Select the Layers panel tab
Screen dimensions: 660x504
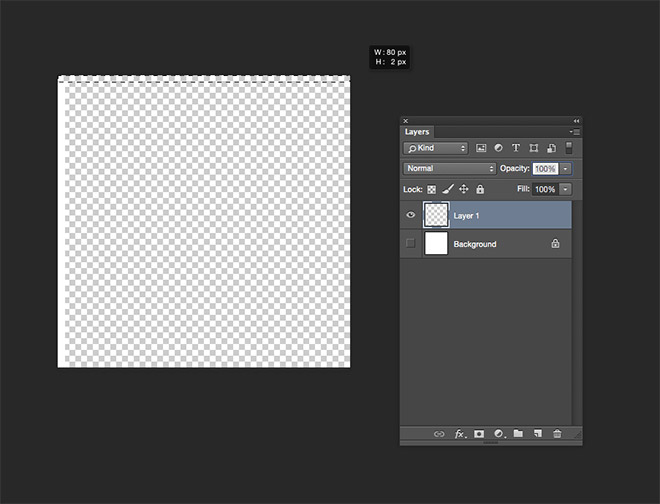click(x=417, y=132)
